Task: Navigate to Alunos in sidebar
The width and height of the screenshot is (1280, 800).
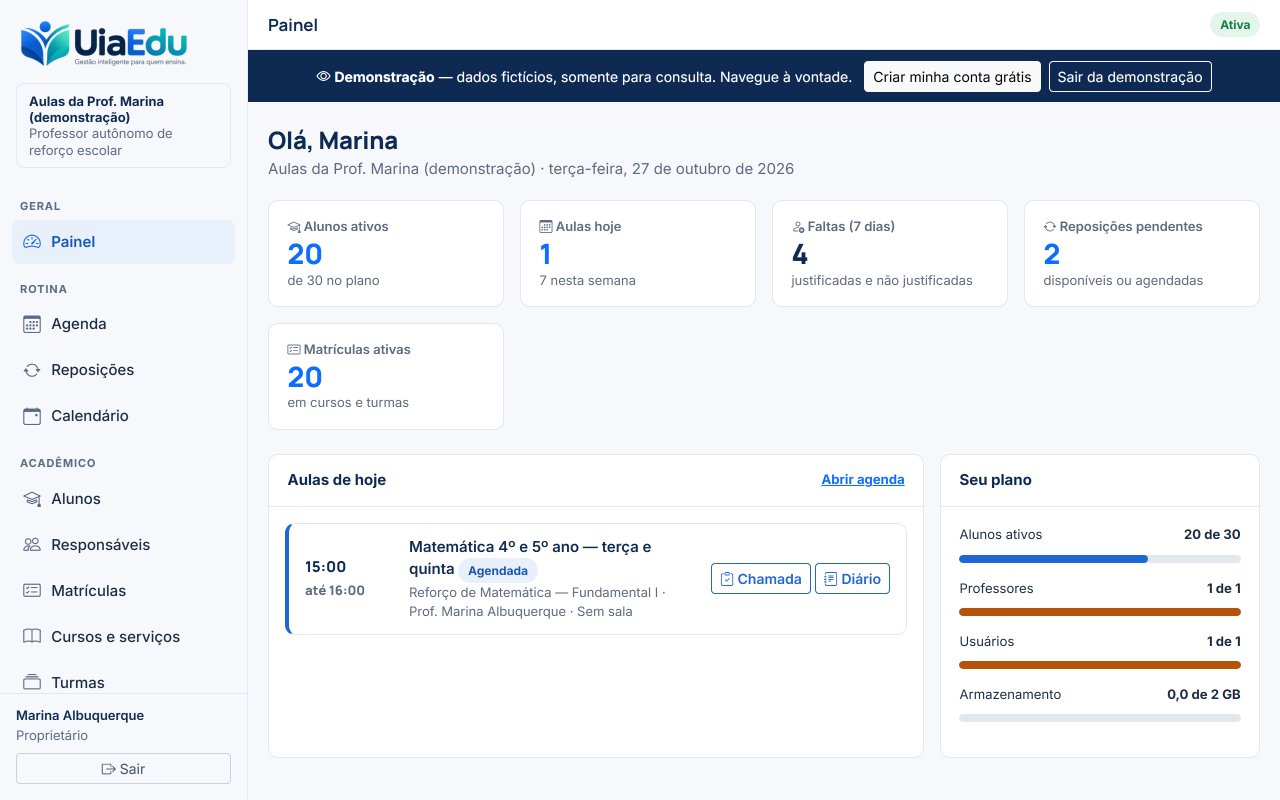Action: (124, 499)
